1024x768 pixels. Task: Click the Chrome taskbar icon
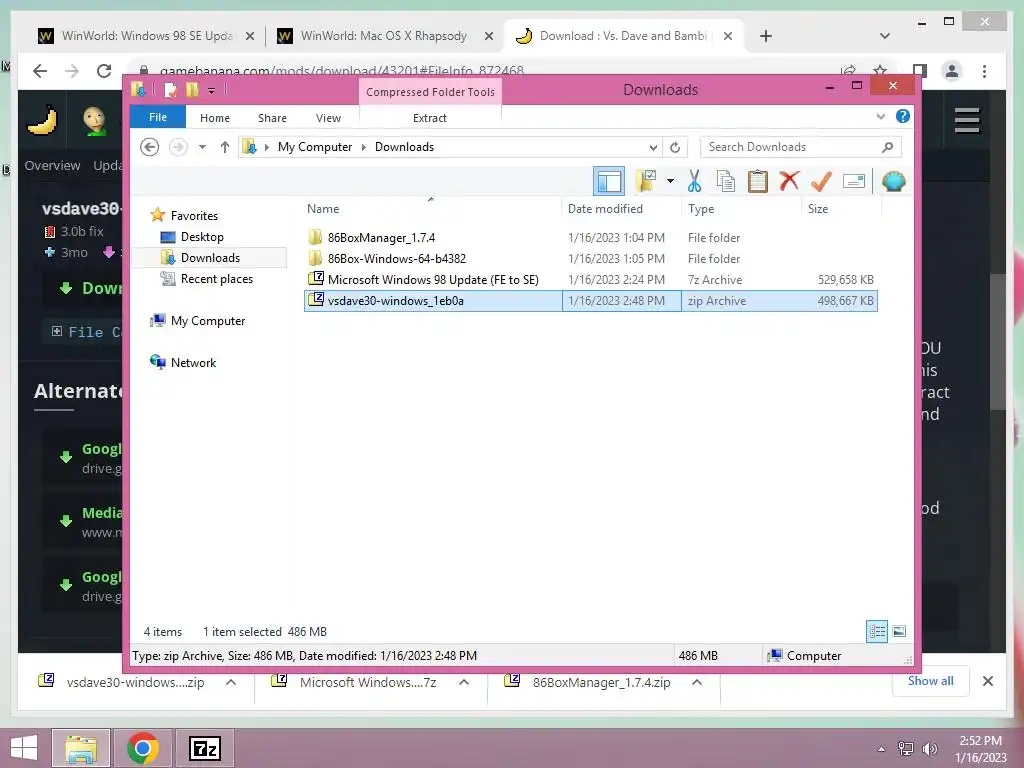coord(143,748)
